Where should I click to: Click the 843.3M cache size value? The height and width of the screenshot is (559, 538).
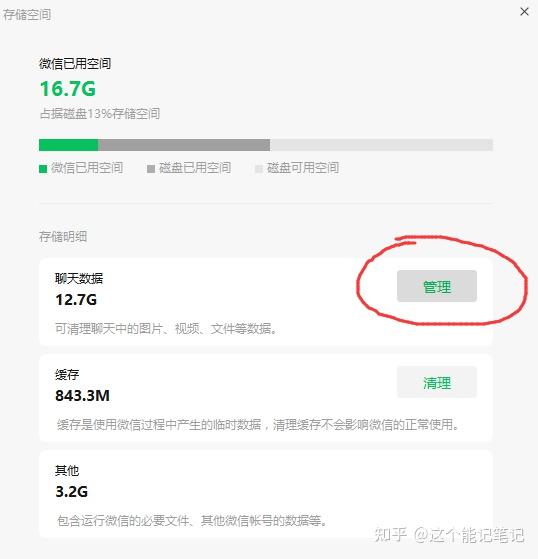[x=82, y=396]
